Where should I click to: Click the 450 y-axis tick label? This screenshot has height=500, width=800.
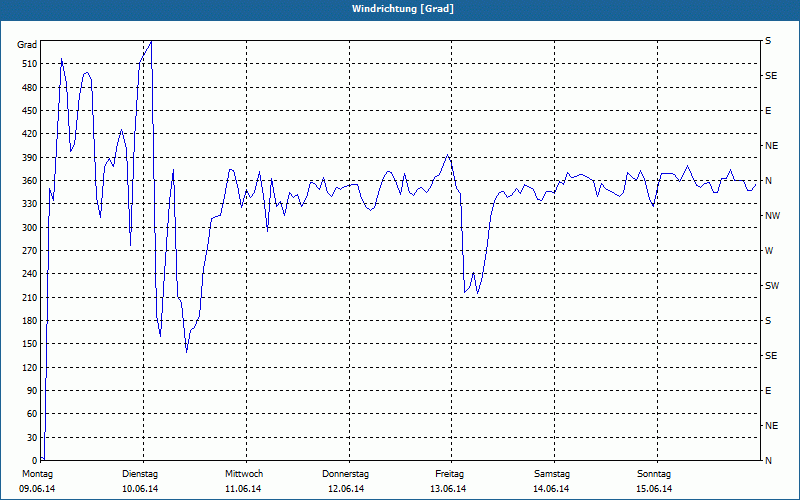[x=30, y=111]
